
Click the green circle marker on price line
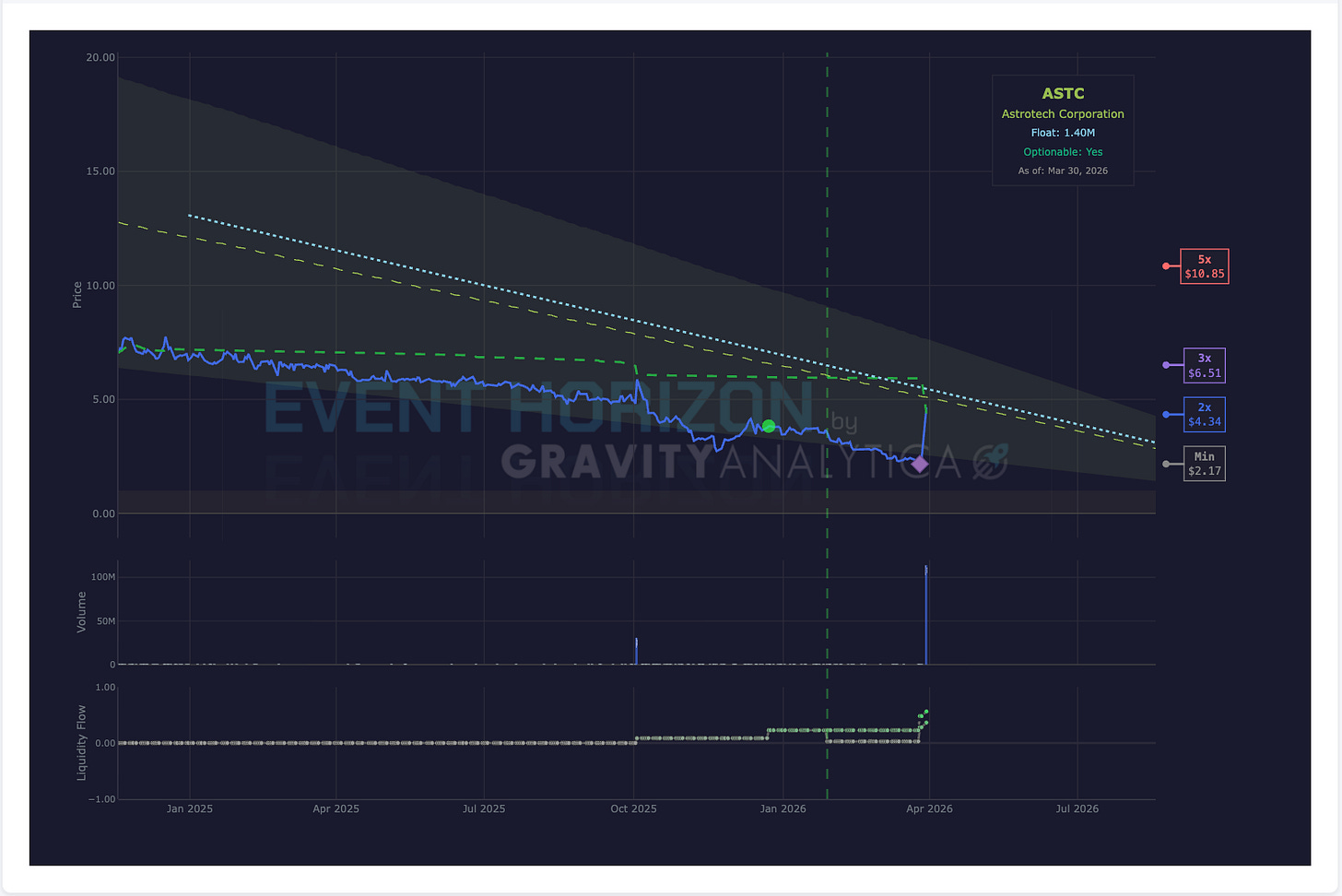[769, 426]
